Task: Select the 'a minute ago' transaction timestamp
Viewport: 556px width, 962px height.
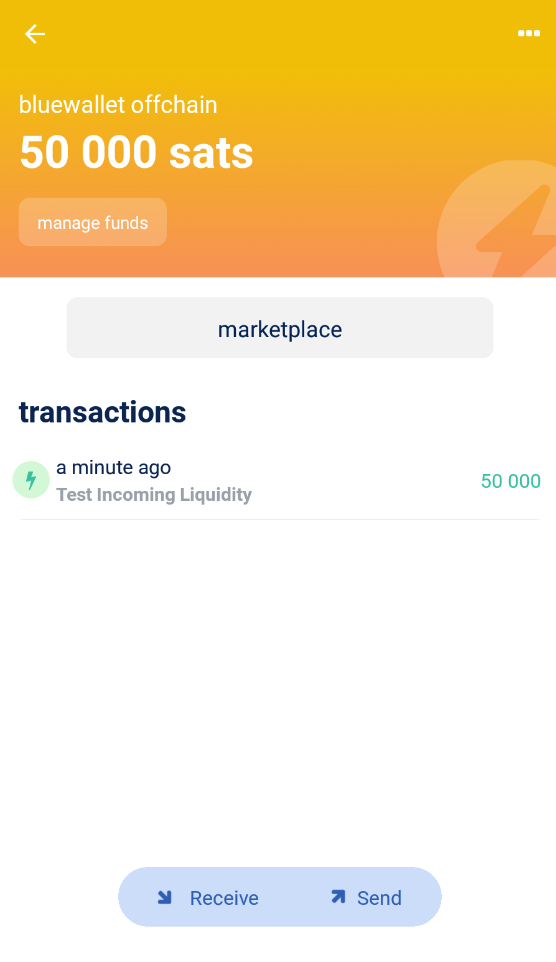Action: tap(114, 468)
